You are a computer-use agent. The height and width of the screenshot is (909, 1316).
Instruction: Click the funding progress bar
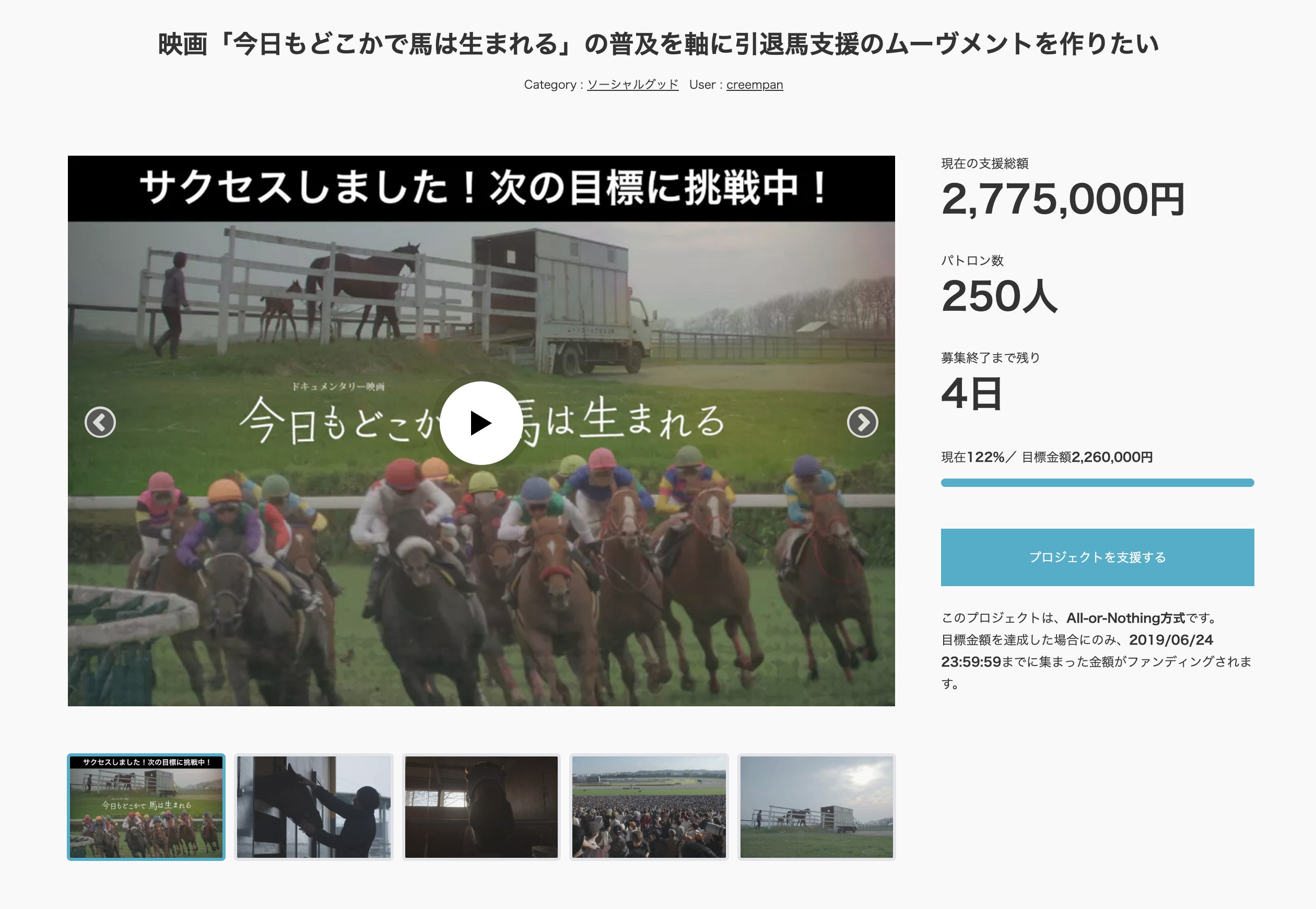point(1097,482)
